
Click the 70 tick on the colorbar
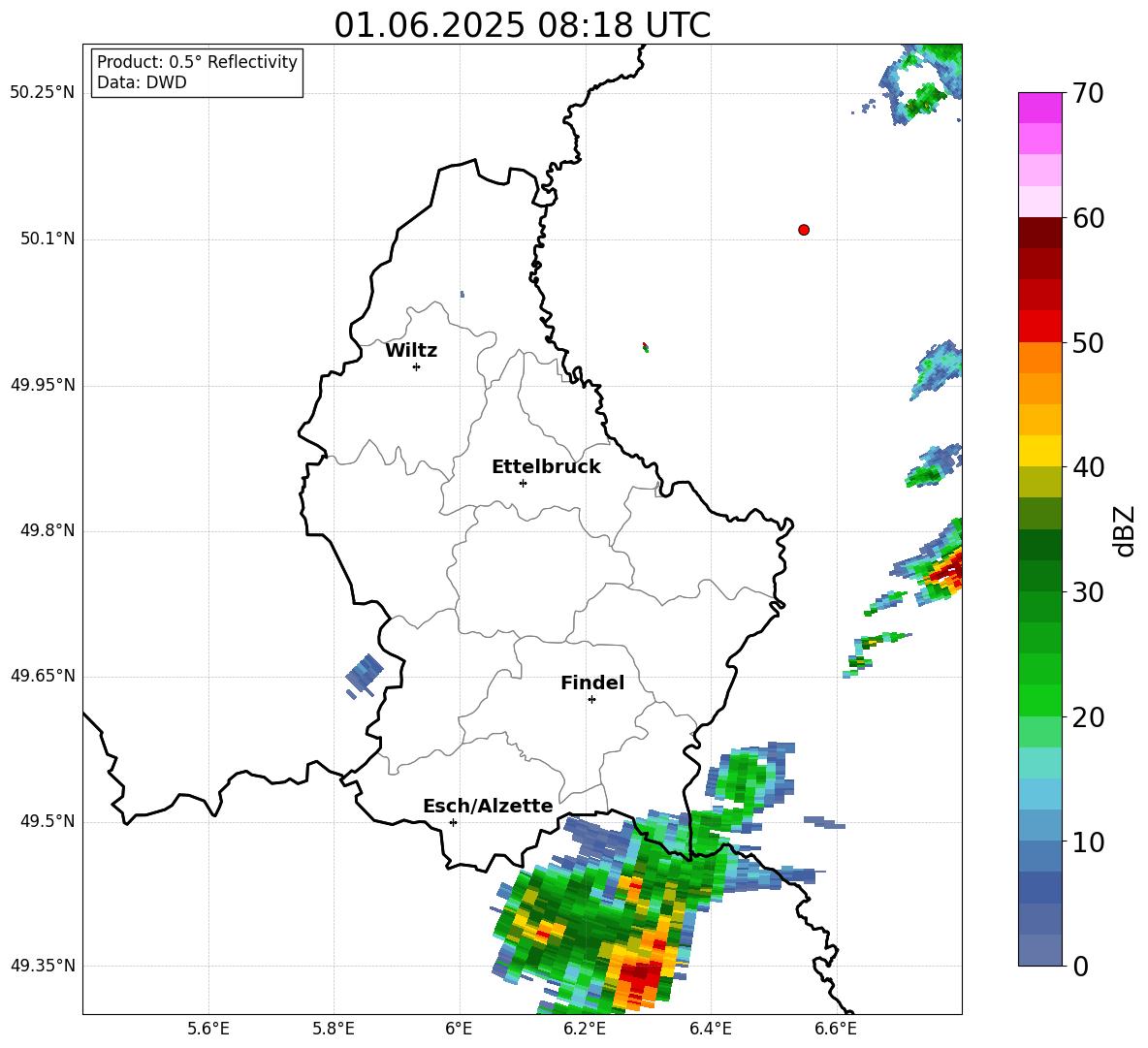click(1087, 93)
